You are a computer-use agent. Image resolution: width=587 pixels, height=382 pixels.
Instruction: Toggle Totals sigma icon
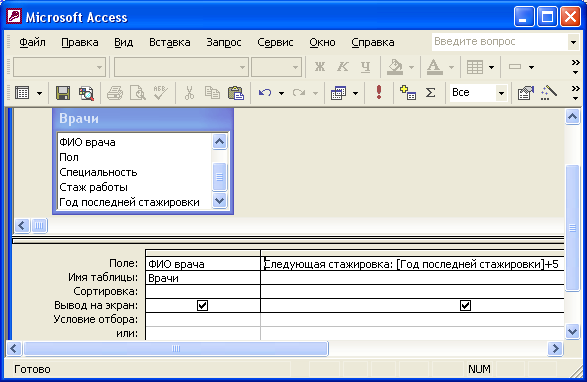(x=431, y=93)
